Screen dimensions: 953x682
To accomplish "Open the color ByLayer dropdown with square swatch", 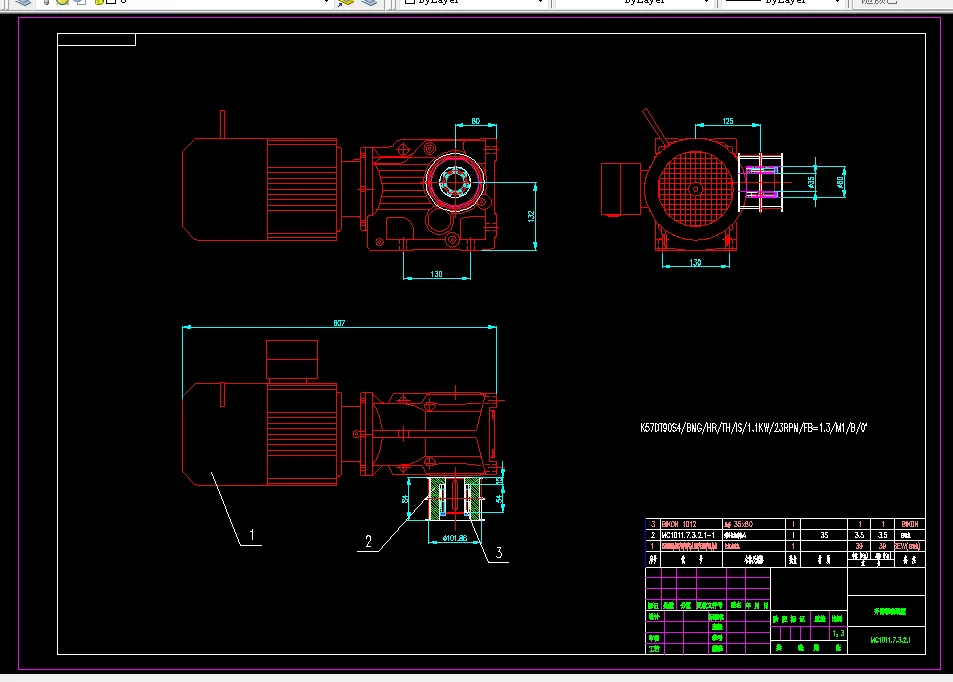I will [473, 2].
